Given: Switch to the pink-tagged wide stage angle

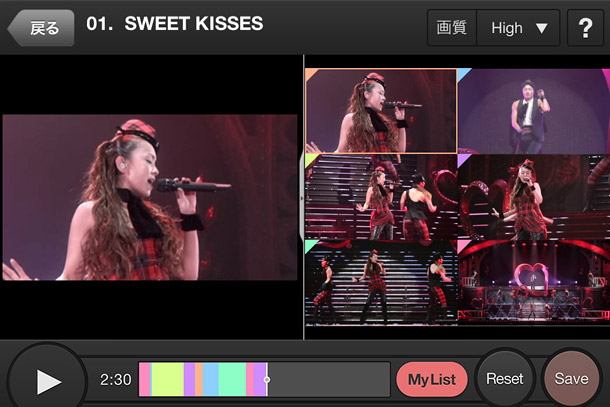Looking at the screenshot, I should [x=533, y=281].
